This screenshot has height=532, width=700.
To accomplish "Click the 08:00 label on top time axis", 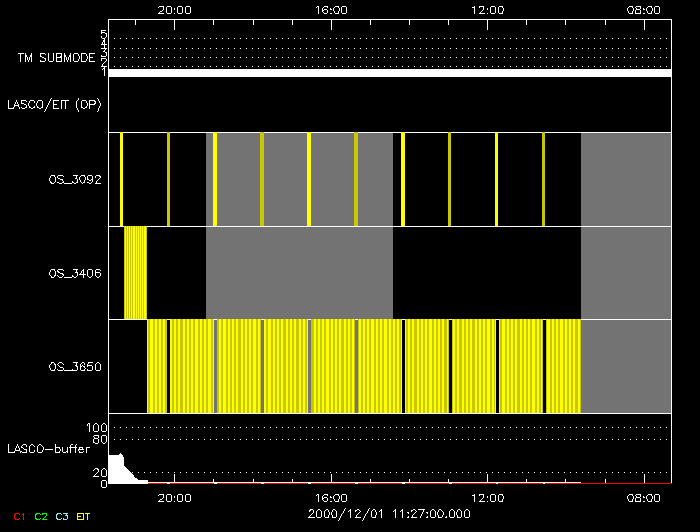I will (643, 9).
